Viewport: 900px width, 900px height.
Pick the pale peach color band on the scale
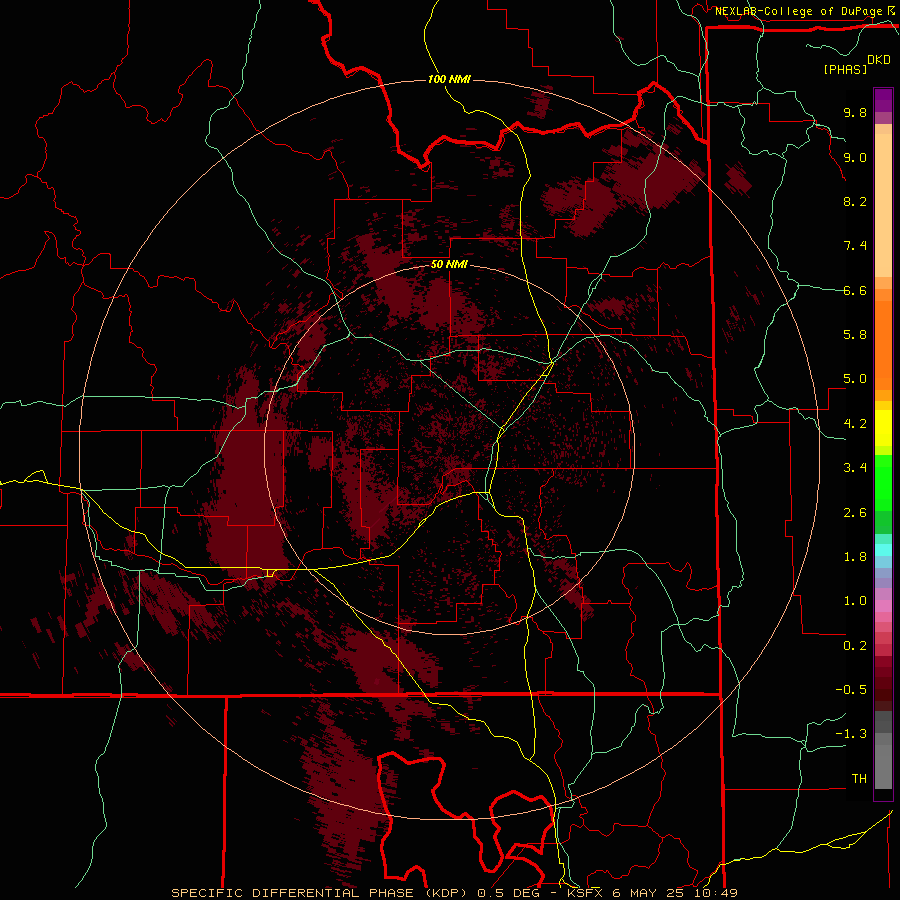883,207
